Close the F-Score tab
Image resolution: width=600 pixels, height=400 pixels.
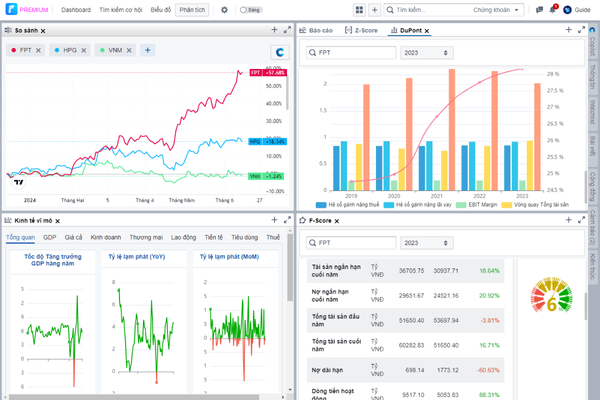coord(337,221)
